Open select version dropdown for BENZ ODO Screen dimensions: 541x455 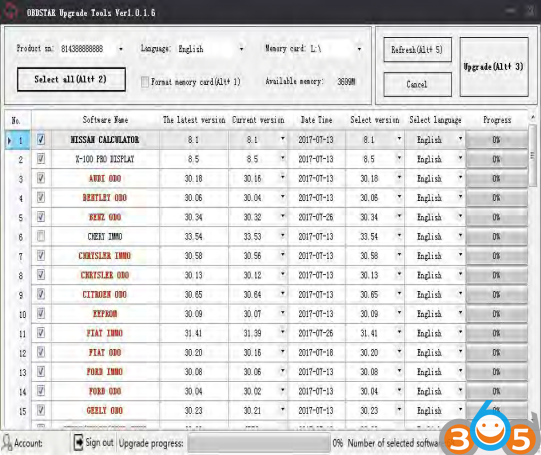(x=399, y=216)
